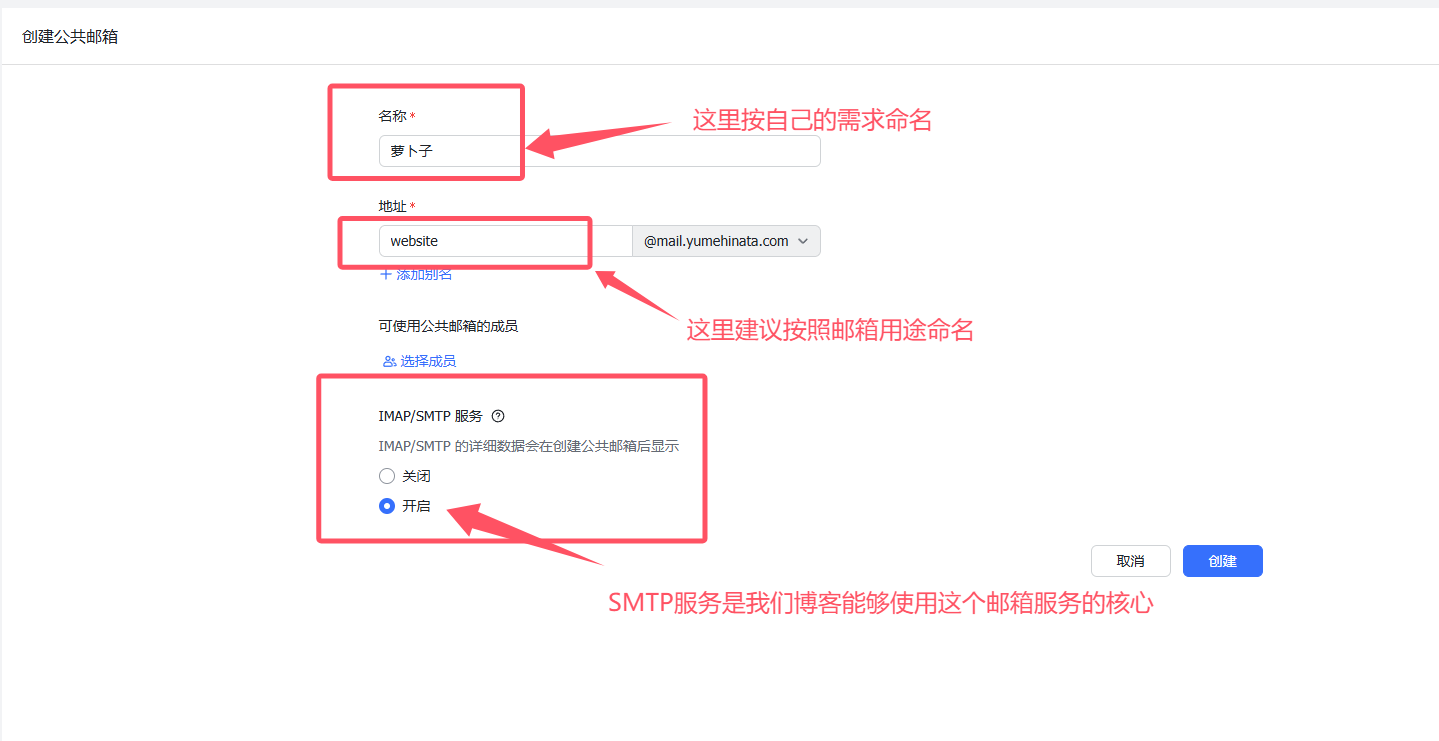Viewport: 1439px width, 741px height.
Task: Click the help icon beside IMAP/SMTP 服务
Action: pyautogui.click(x=498, y=416)
